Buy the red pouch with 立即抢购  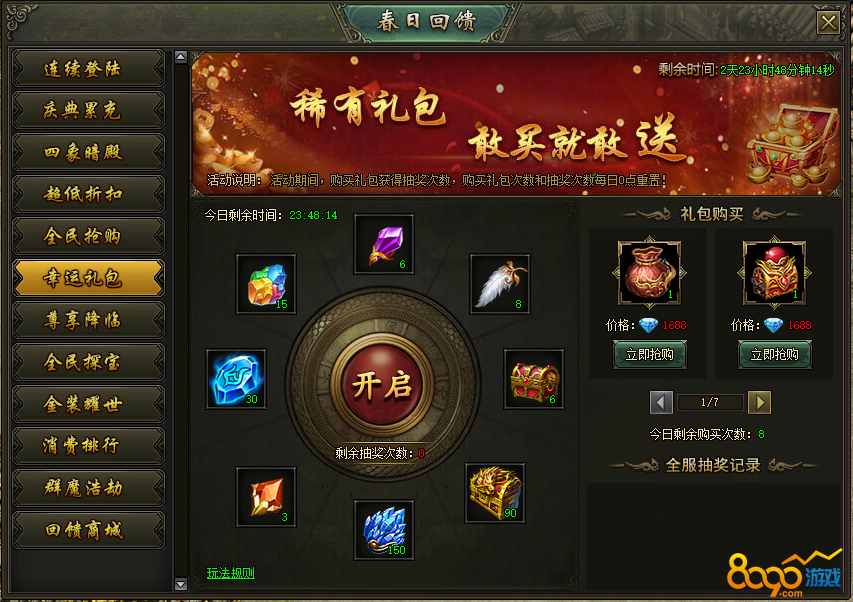point(650,355)
